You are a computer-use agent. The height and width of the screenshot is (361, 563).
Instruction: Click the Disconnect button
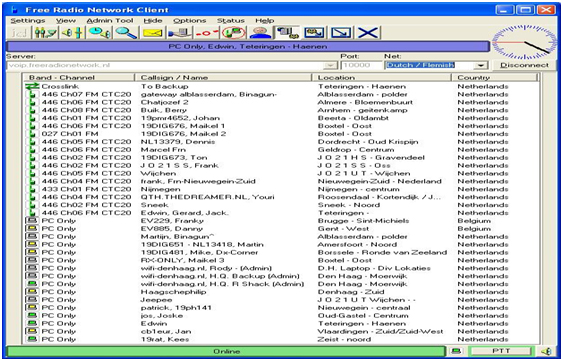click(x=524, y=65)
